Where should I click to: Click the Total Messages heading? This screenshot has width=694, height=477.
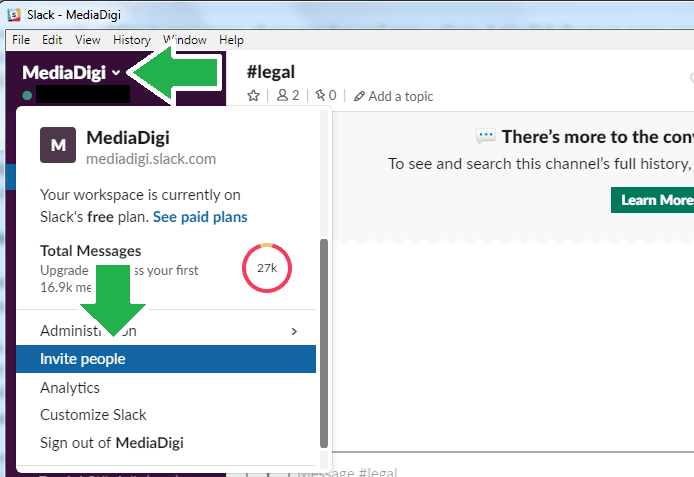91,251
